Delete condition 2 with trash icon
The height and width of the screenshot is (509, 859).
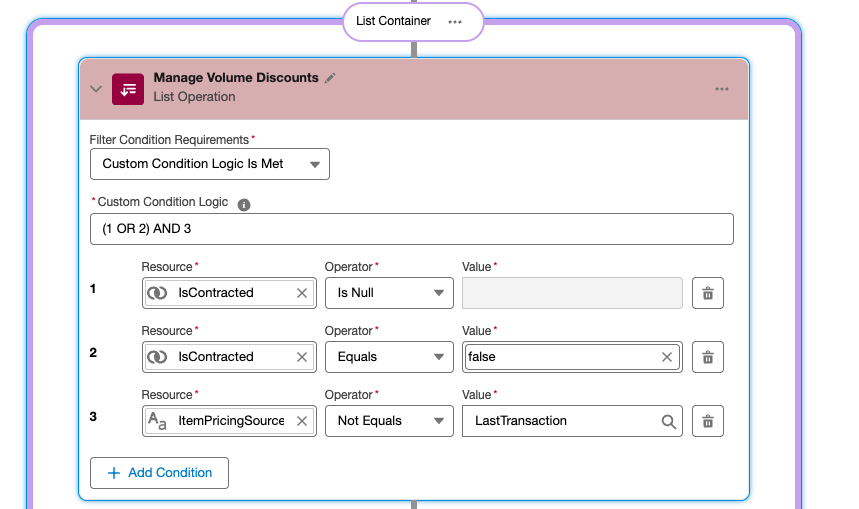(707, 357)
